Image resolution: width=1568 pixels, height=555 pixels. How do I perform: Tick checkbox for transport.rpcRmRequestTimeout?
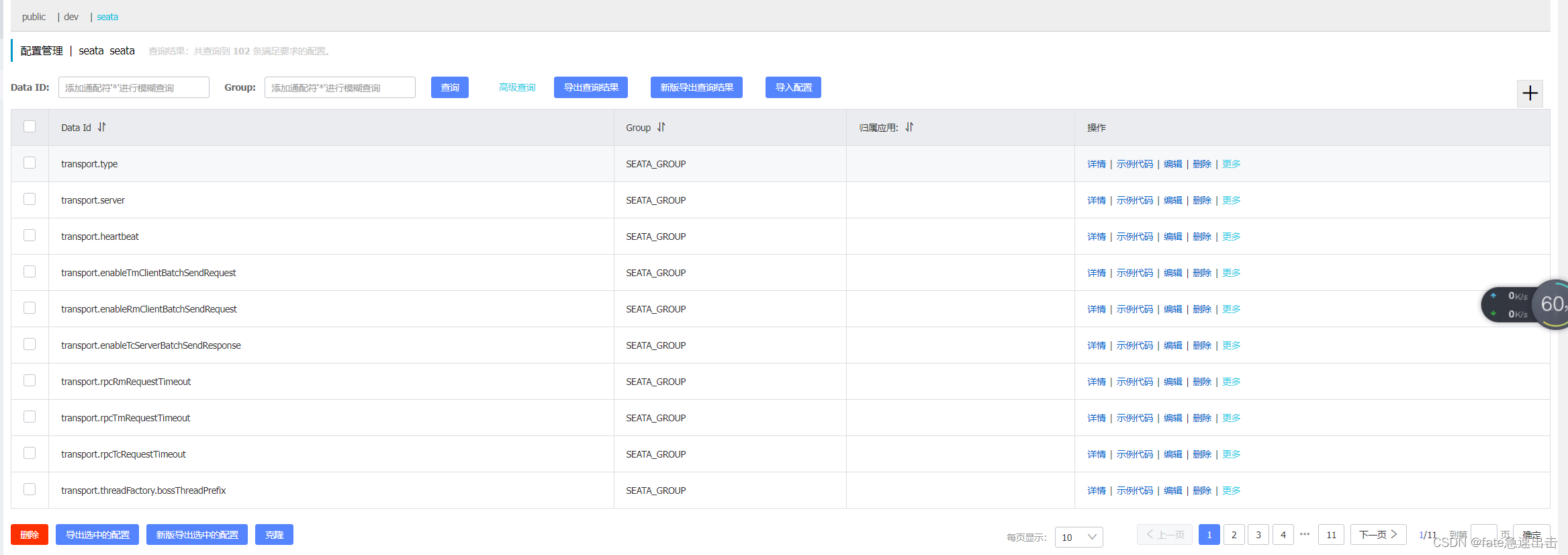point(30,380)
